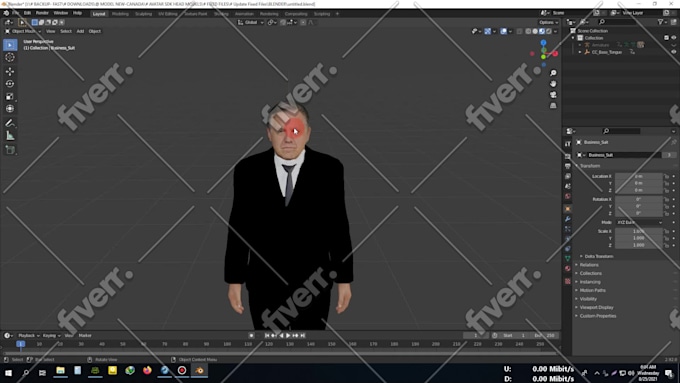
Task: Expand the CC_Base_Tongue tree item
Action: tap(580, 52)
